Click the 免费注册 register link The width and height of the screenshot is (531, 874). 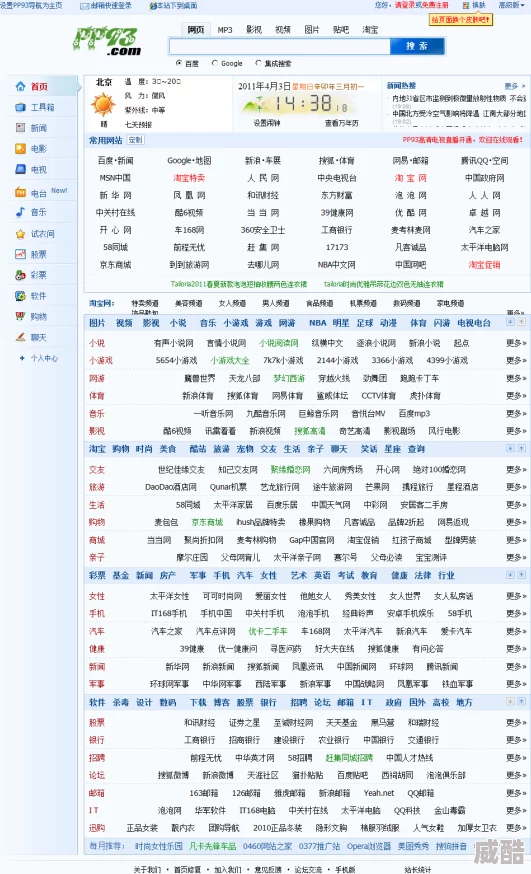435,5
